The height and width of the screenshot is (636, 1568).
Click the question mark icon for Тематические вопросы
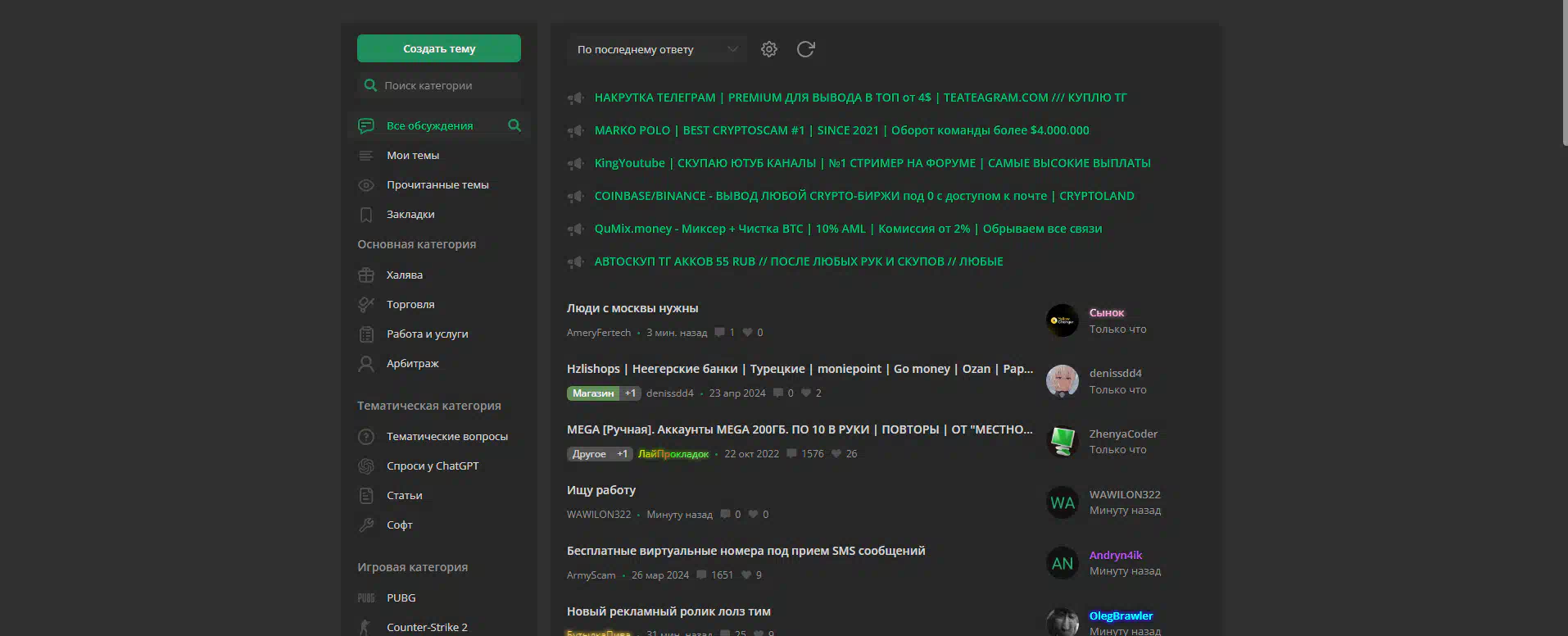366,437
